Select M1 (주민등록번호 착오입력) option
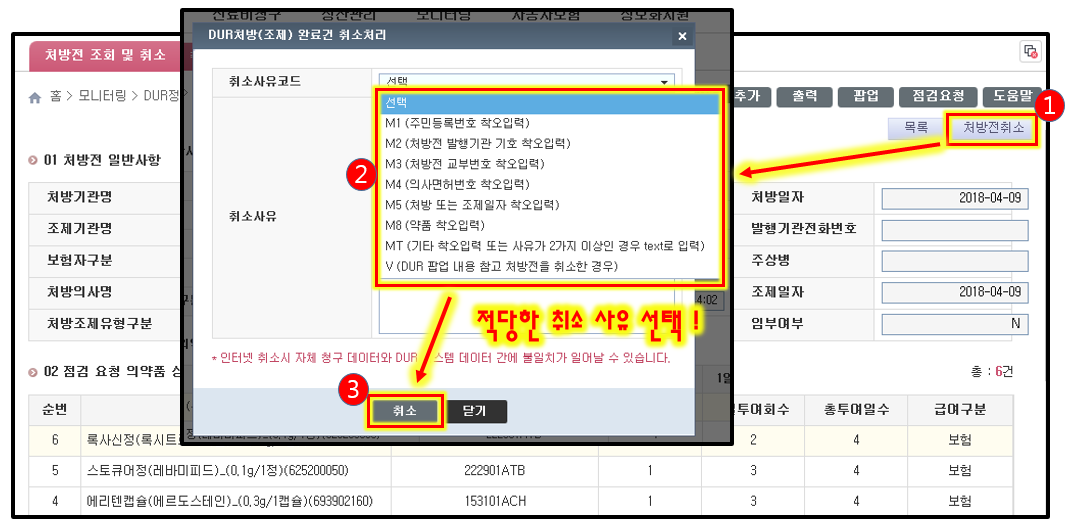Viewport: 1074px width, 529px height. pos(456,123)
